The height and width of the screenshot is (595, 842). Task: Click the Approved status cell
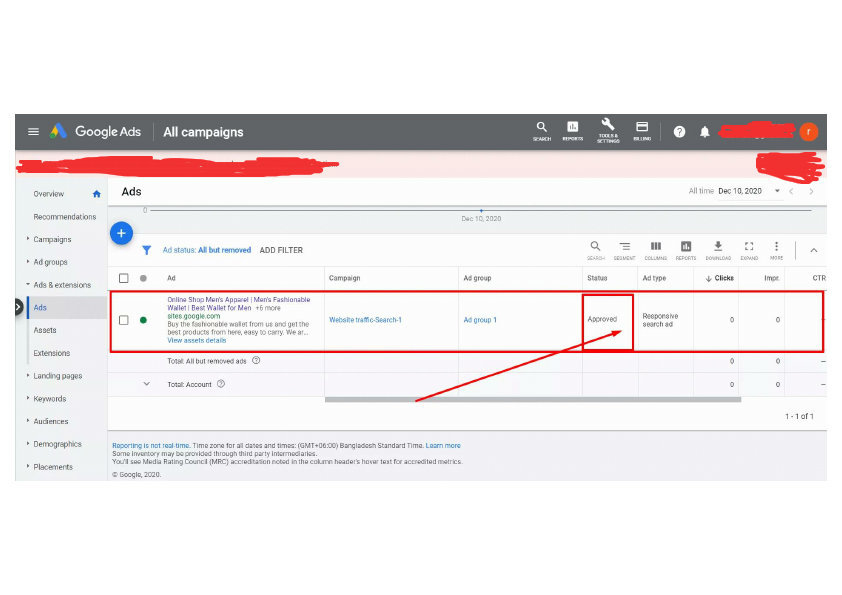point(602,319)
